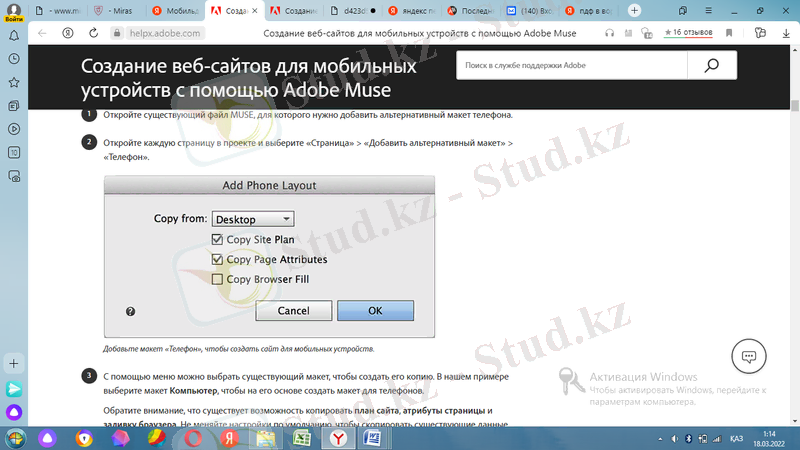
Task: Open extensions icon in toolbar
Action: [760, 33]
